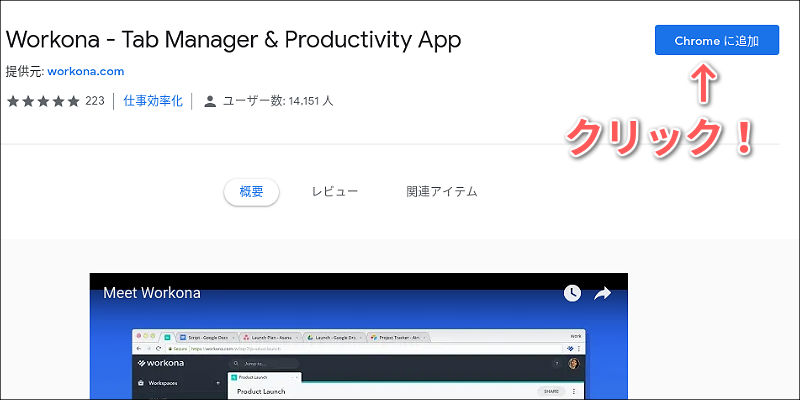Switch to the 関連アイテム tab
Screen dimensions: 800x400
(x=442, y=192)
